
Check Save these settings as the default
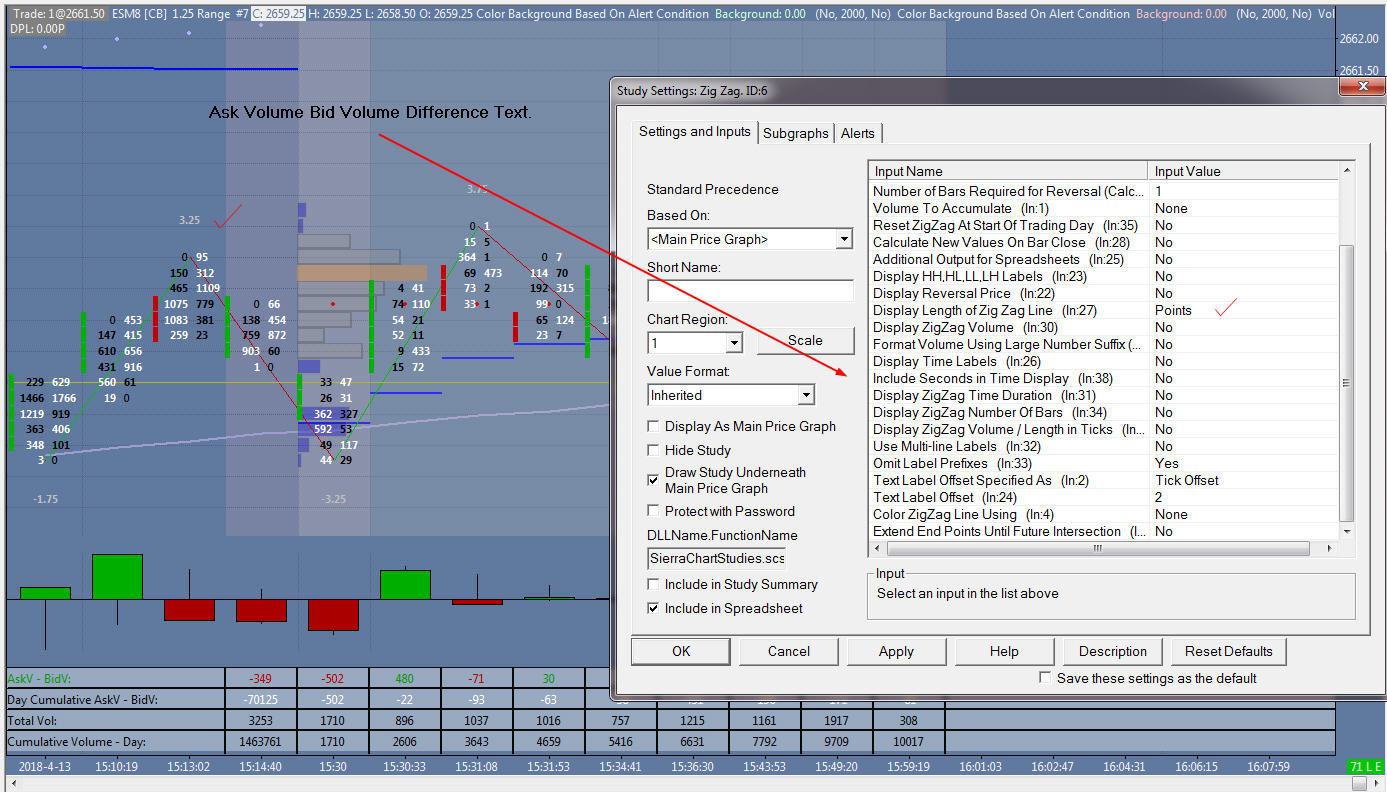pyautogui.click(x=1045, y=678)
